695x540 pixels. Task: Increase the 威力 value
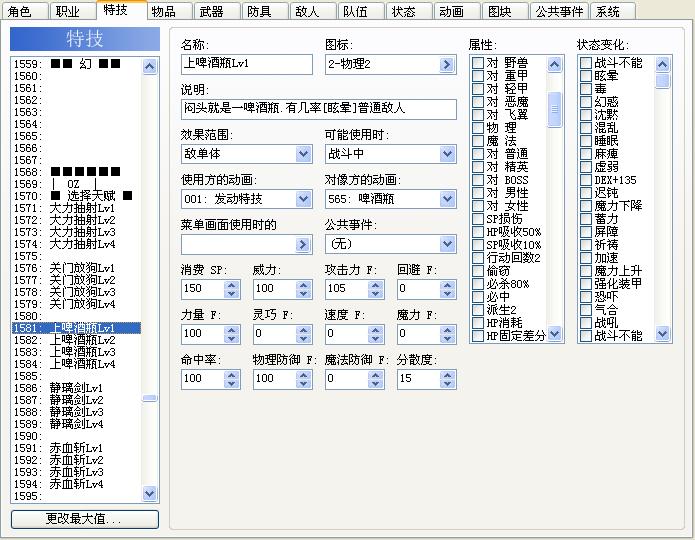click(x=304, y=285)
